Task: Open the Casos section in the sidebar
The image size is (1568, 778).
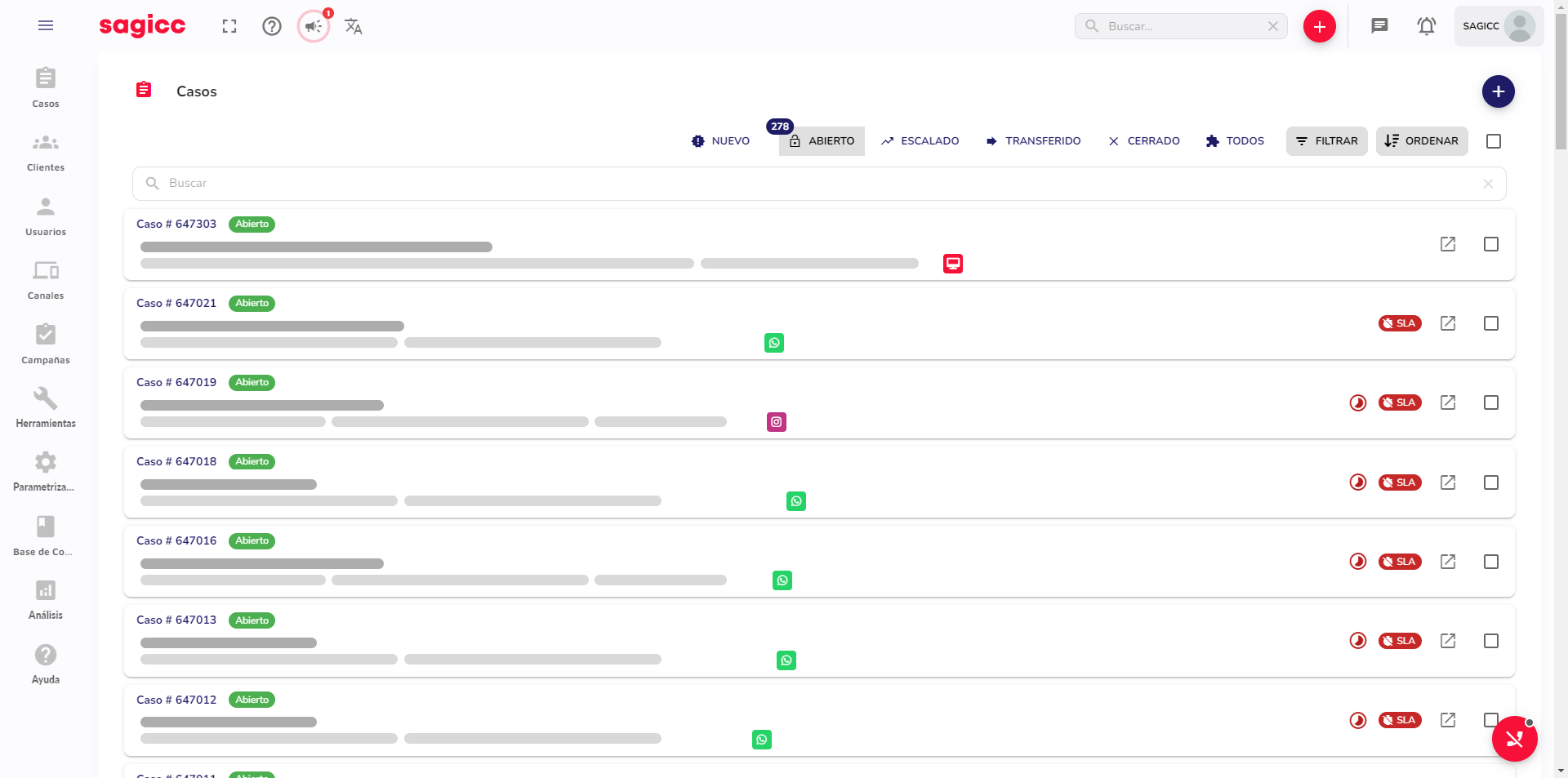Action: pos(46,86)
